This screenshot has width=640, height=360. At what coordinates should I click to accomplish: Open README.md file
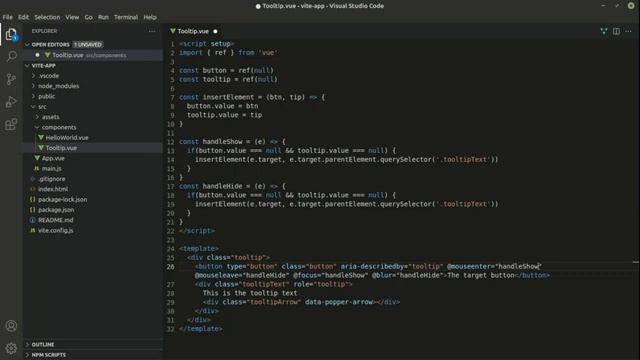[56, 220]
